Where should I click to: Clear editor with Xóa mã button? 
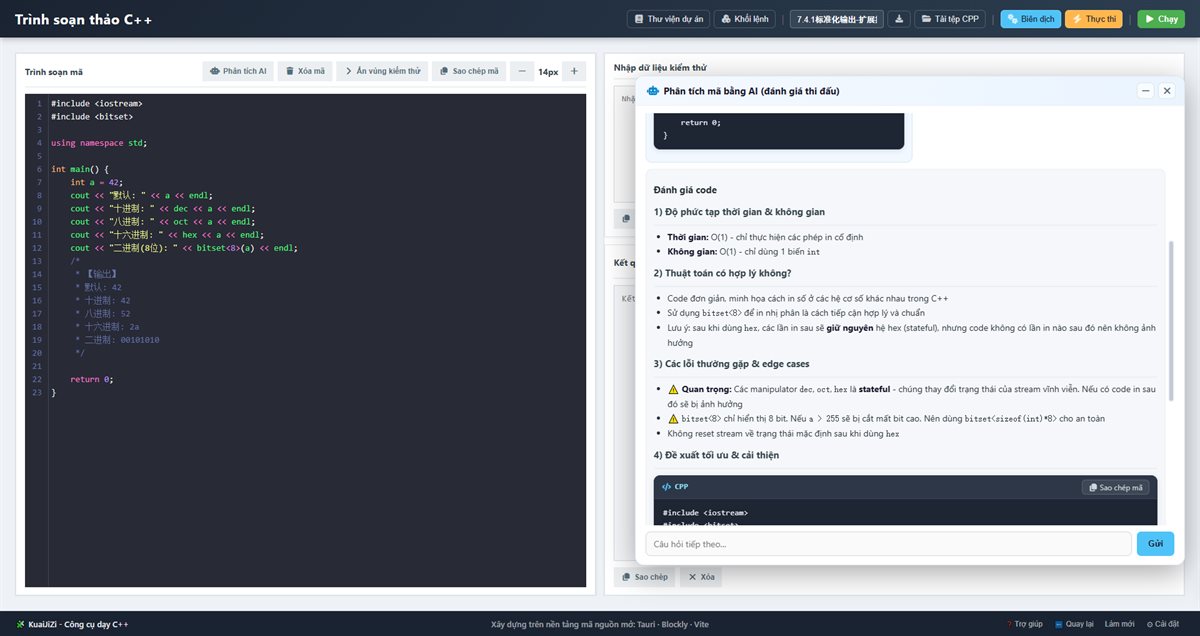(x=305, y=71)
